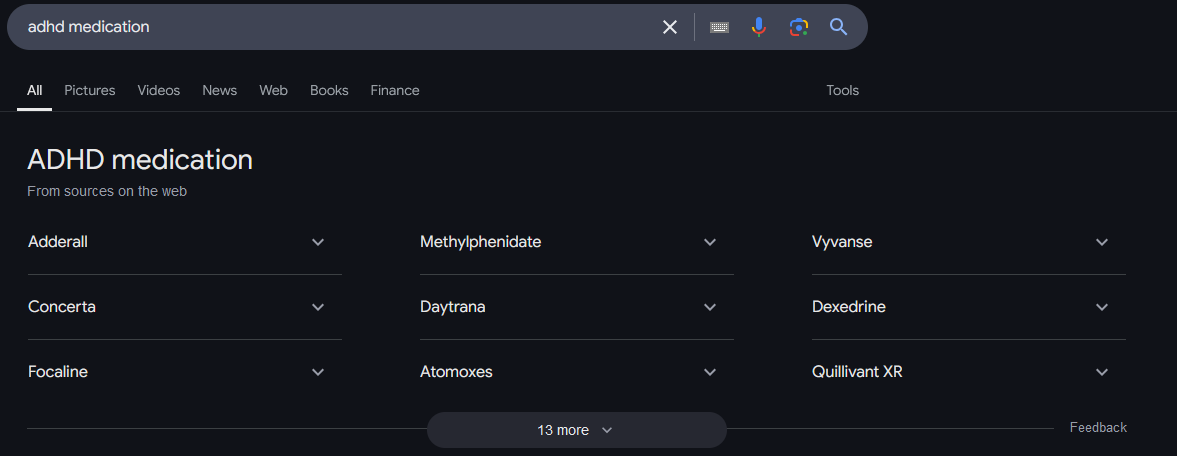1177x456 pixels.
Task: Expand the Concerta chevron arrow
Action: (318, 307)
